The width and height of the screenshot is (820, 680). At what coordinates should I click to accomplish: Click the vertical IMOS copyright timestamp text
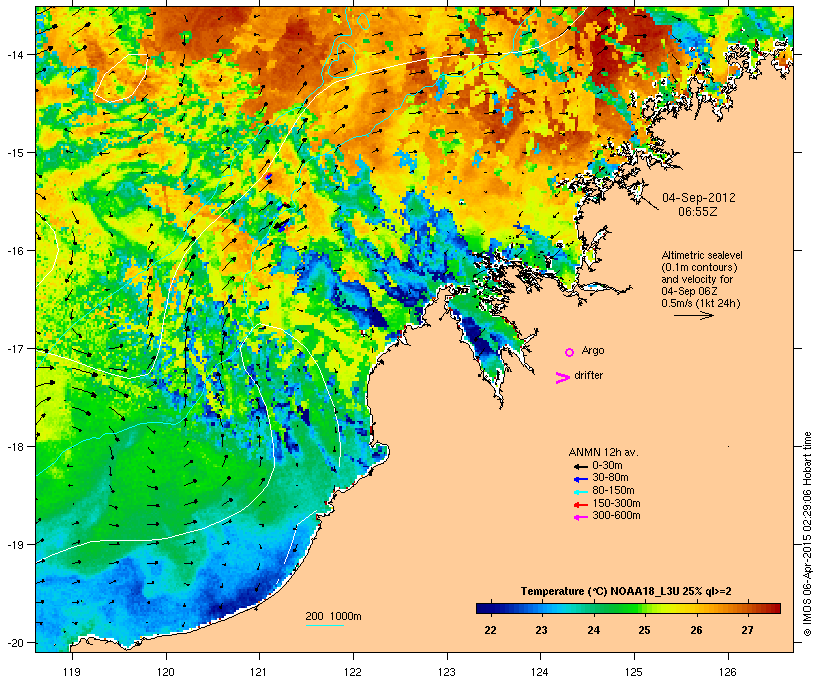(x=807, y=534)
